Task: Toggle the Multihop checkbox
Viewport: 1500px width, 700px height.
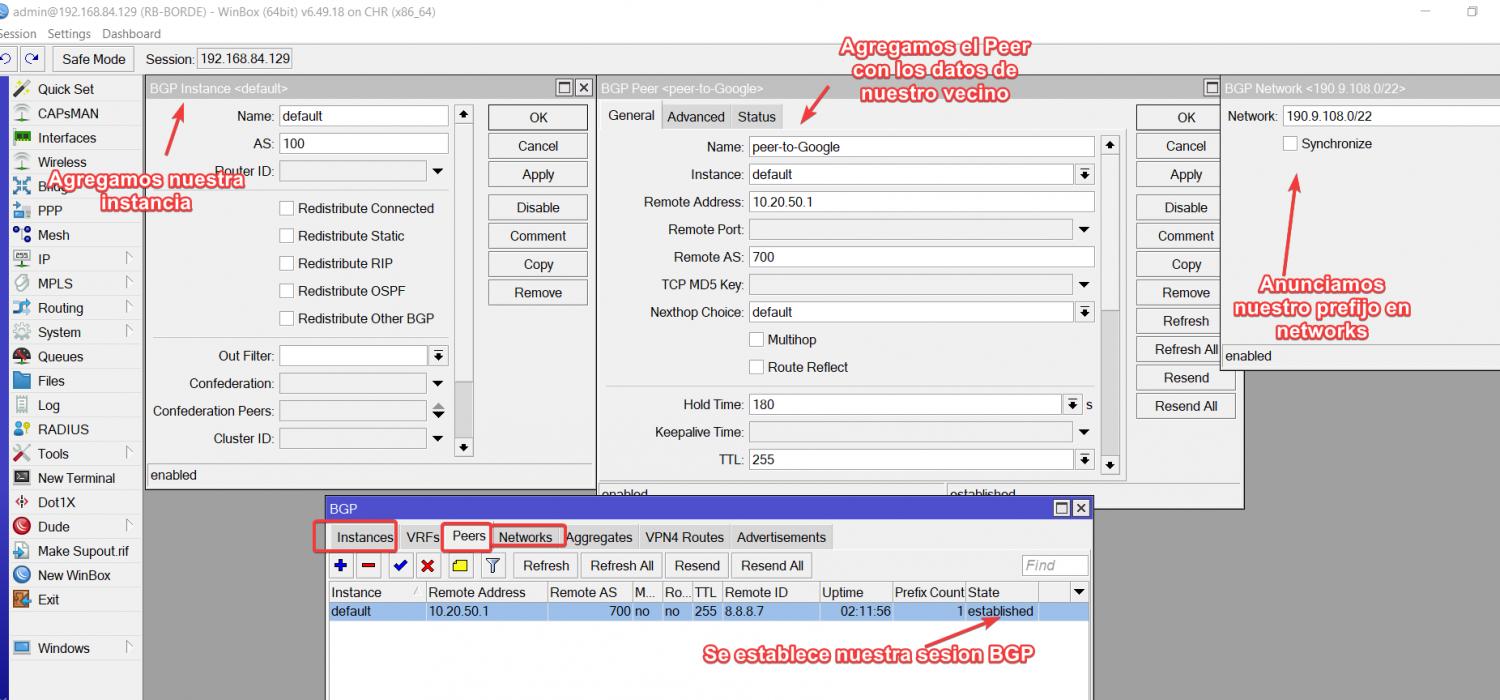Action: point(757,340)
